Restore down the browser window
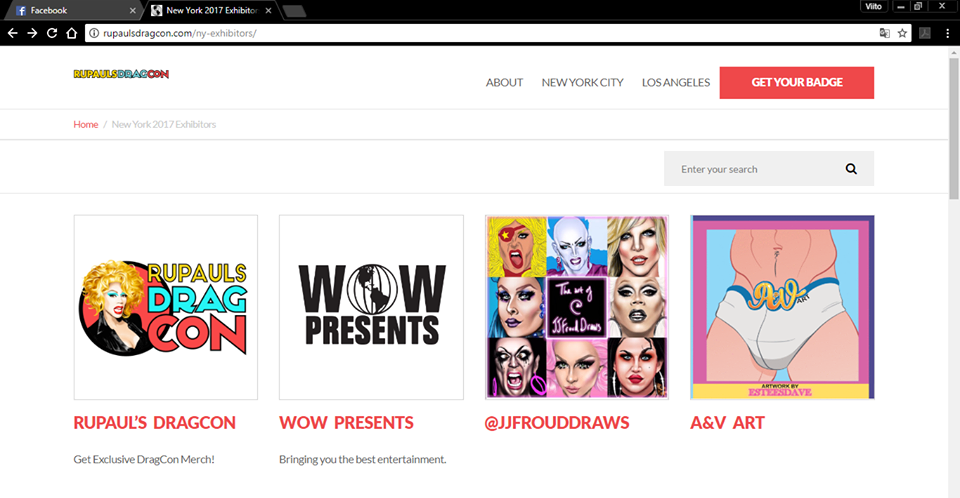The width and height of the screenshot is (960, 498). coord(918,7)
